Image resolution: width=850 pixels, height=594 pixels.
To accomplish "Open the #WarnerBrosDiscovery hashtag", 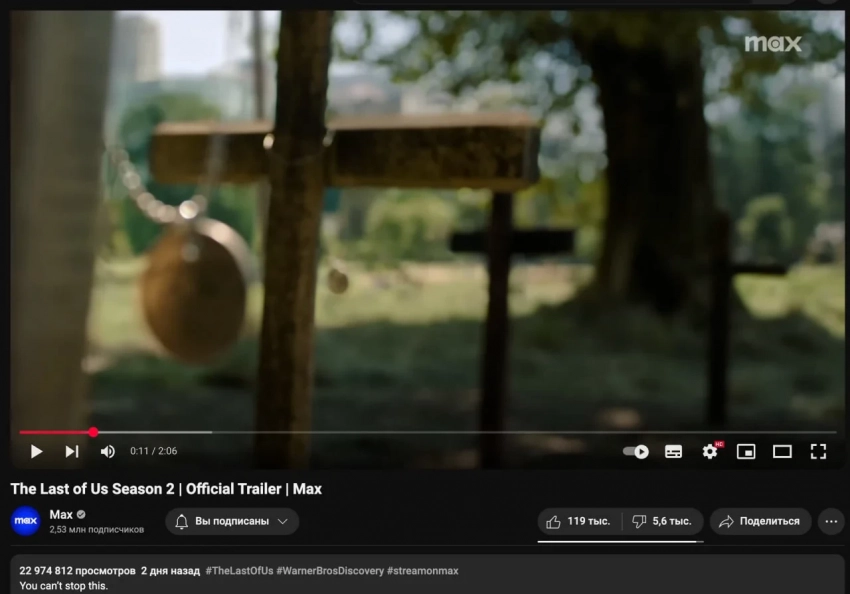I will tap(330, 571).
